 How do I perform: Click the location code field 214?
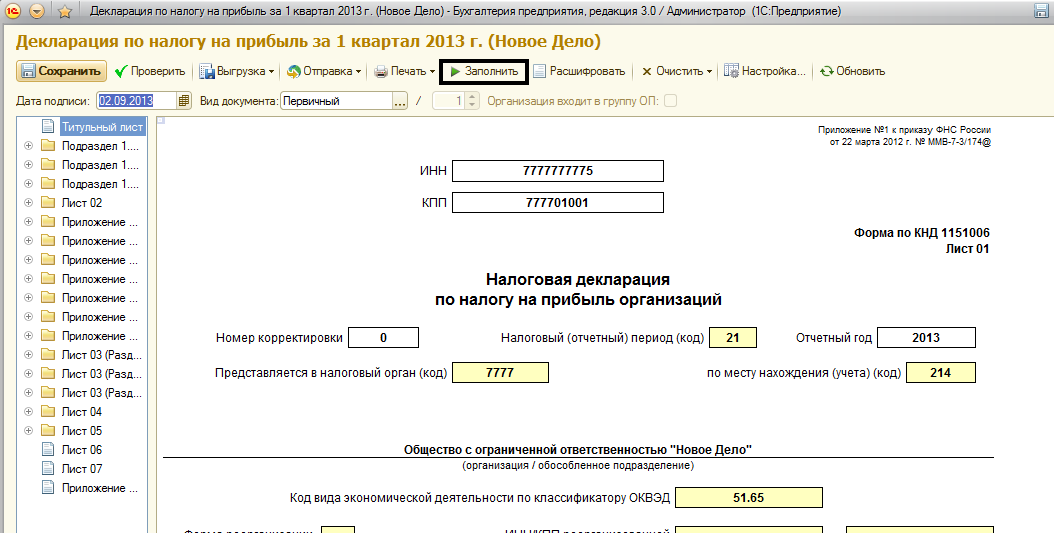pyautogui.click(x=940, y=372)
